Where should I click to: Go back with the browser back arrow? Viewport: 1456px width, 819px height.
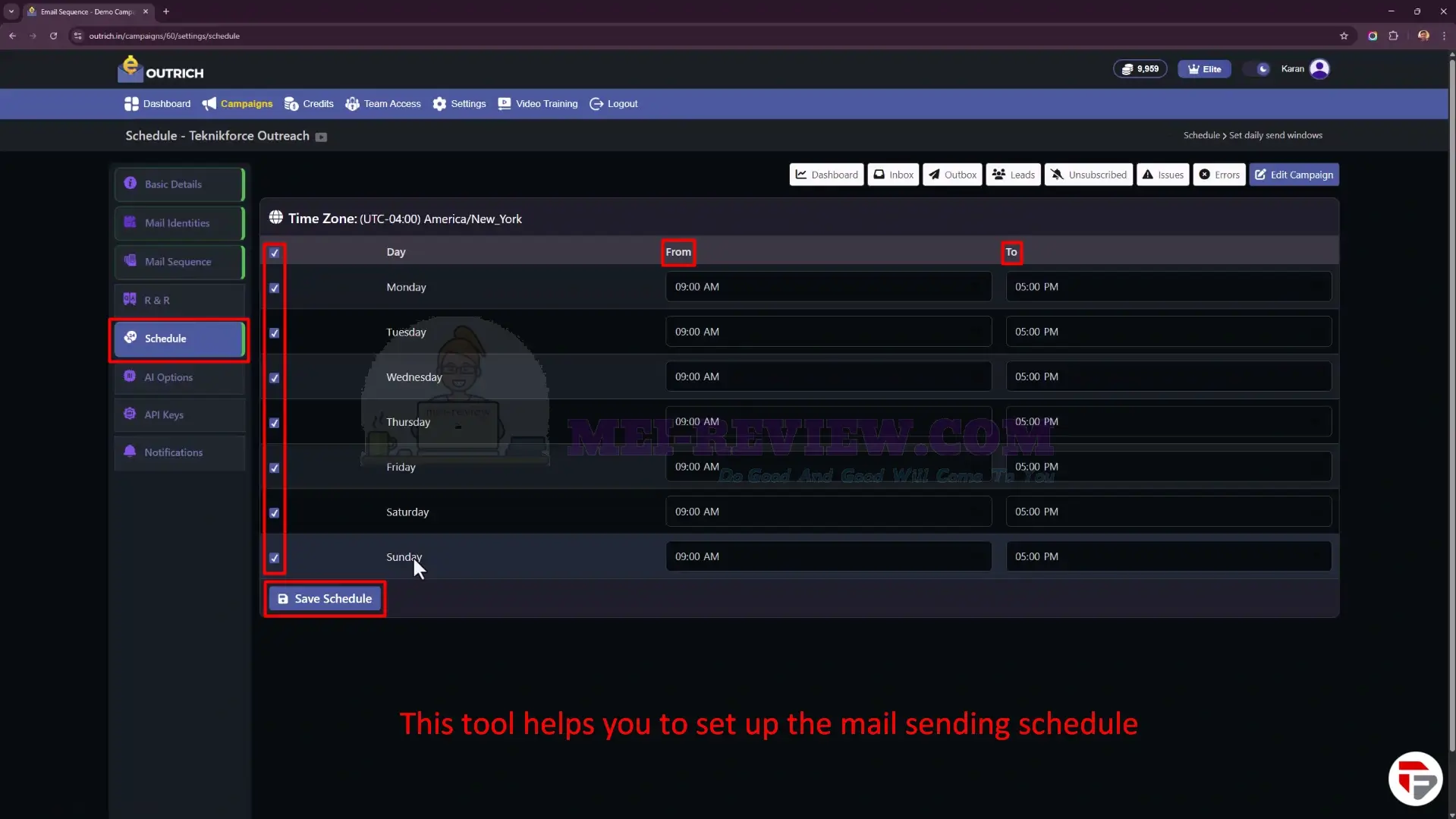13,36
